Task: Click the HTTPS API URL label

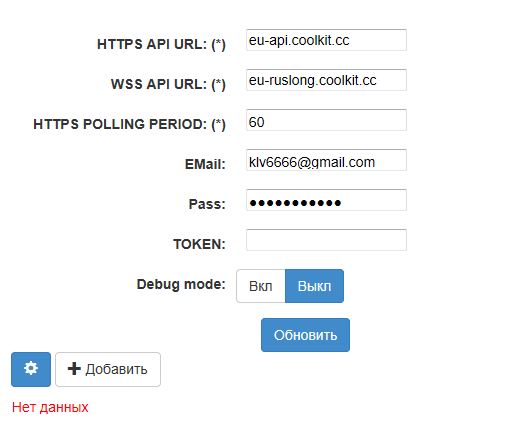Action: 161,44
